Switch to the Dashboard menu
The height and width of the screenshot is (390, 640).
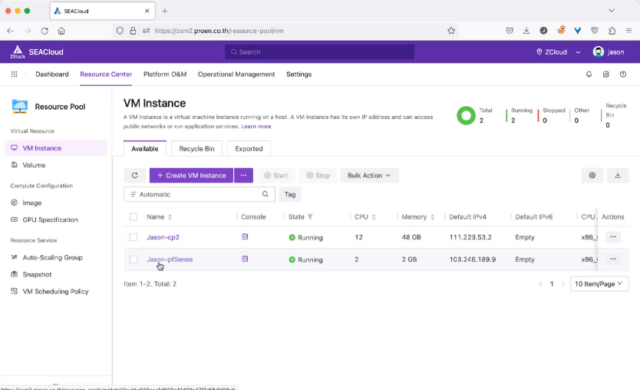(x=52, y=74)
